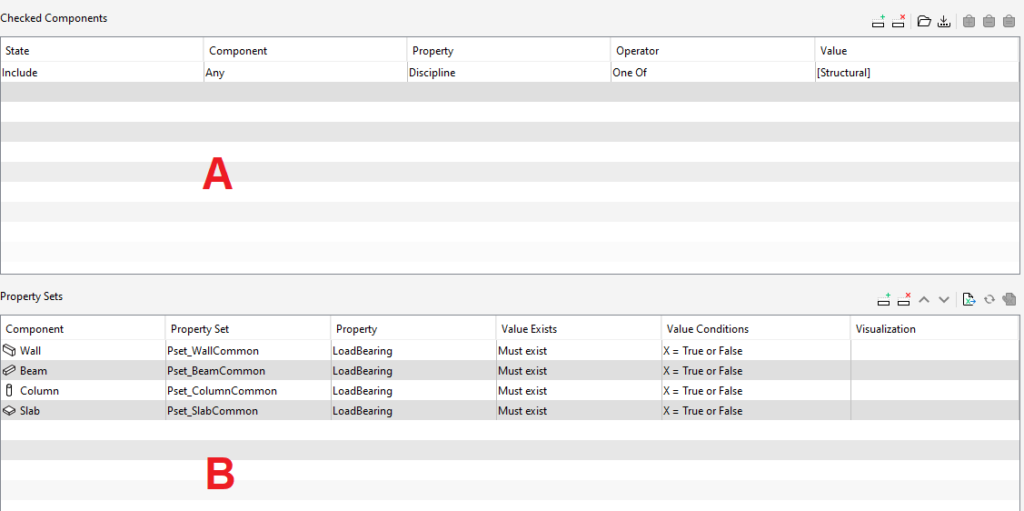The width and height of the screenshot is (1024, 511).
Task: Click the Discipline property cell
Action: tap(432, 73)
